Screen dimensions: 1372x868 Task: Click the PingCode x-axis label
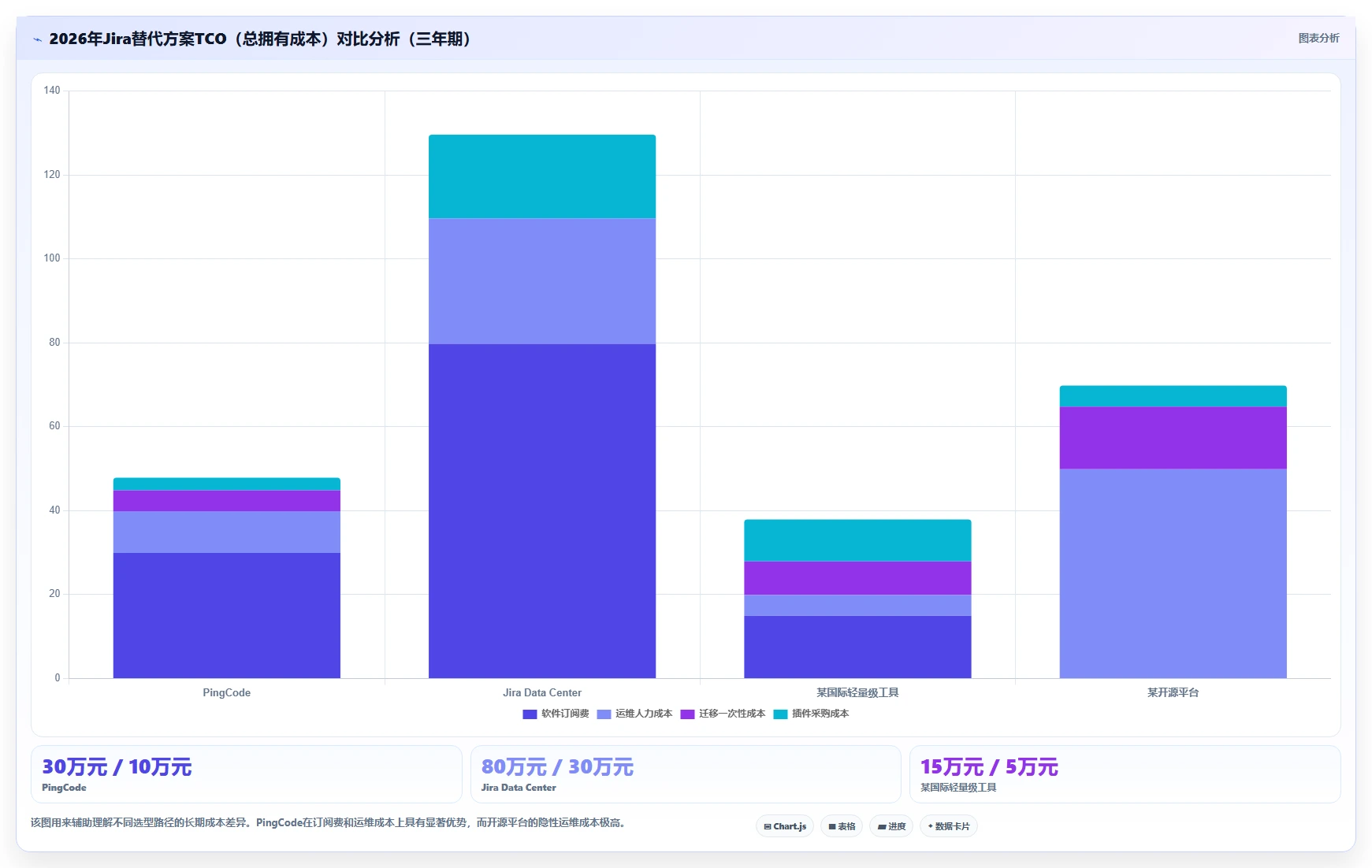(x=227, y=693)
